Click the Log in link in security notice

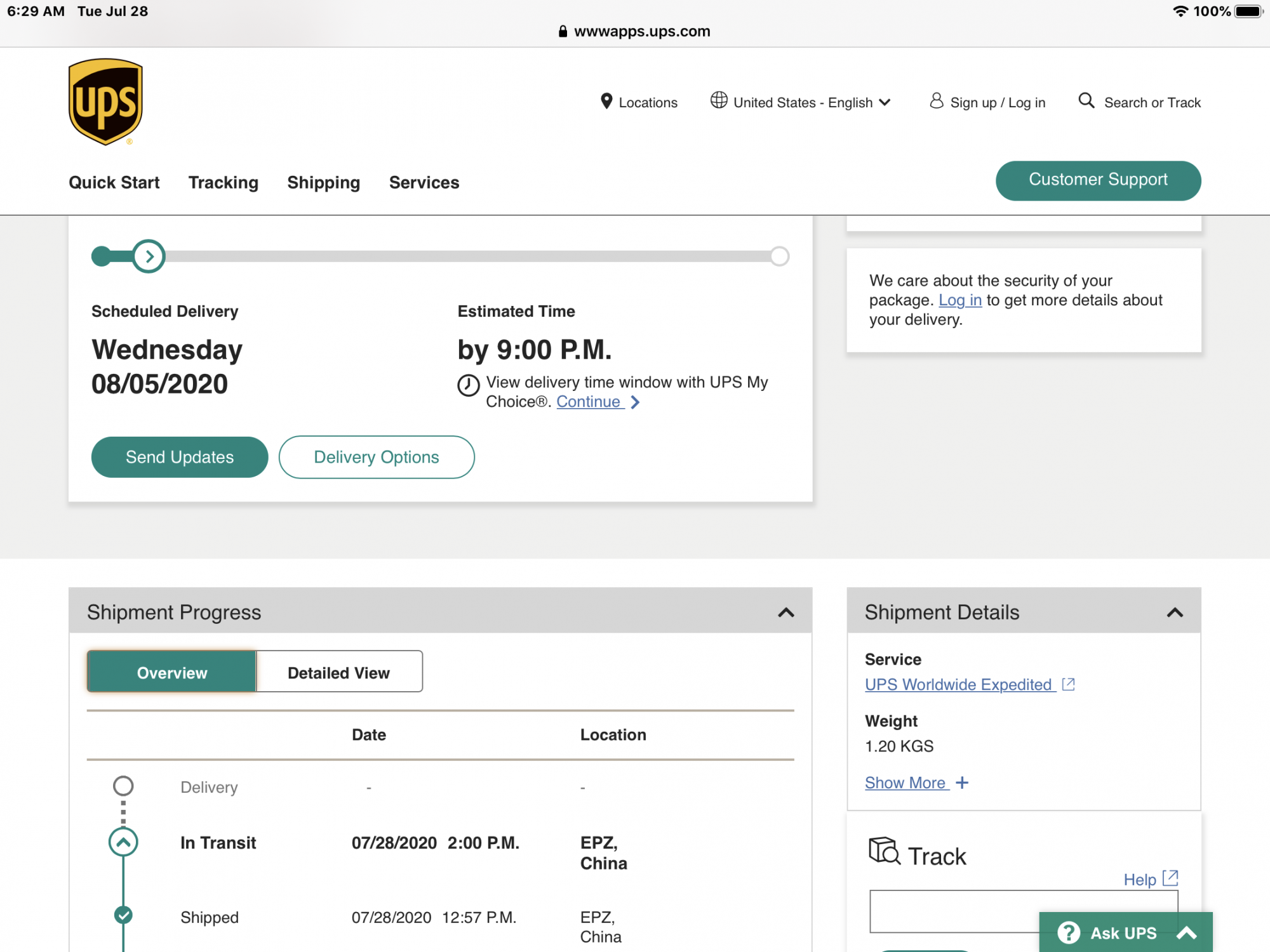pyautogui.click(x=960, y=300)
